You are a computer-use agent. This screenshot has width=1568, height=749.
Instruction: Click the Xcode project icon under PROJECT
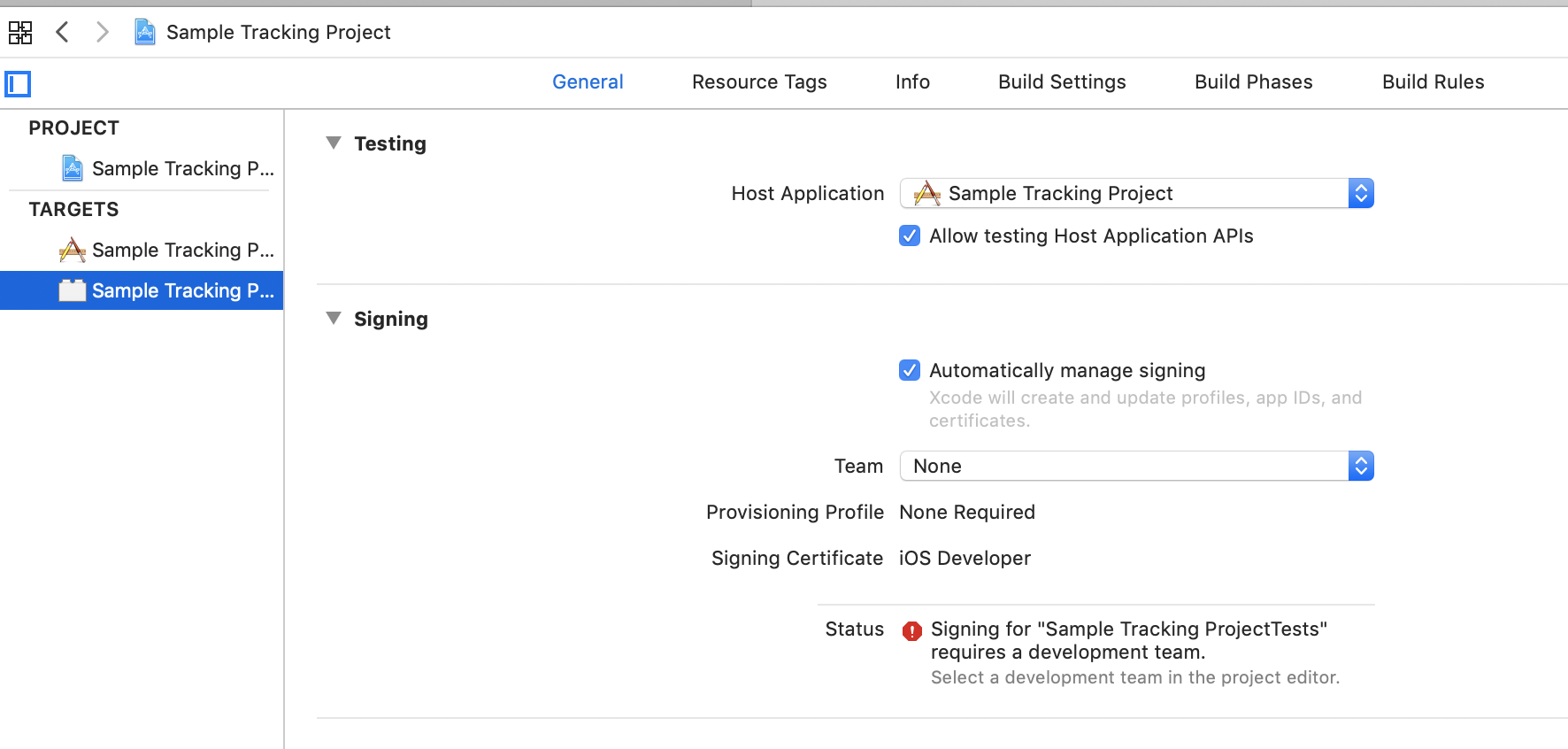pyautogui.click(x=73, y=167)
